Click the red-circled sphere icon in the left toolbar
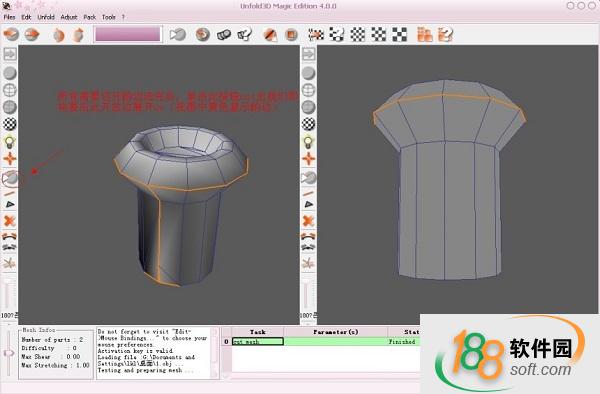The height and width of the screenshot is (394, 600). pos(10,178)
